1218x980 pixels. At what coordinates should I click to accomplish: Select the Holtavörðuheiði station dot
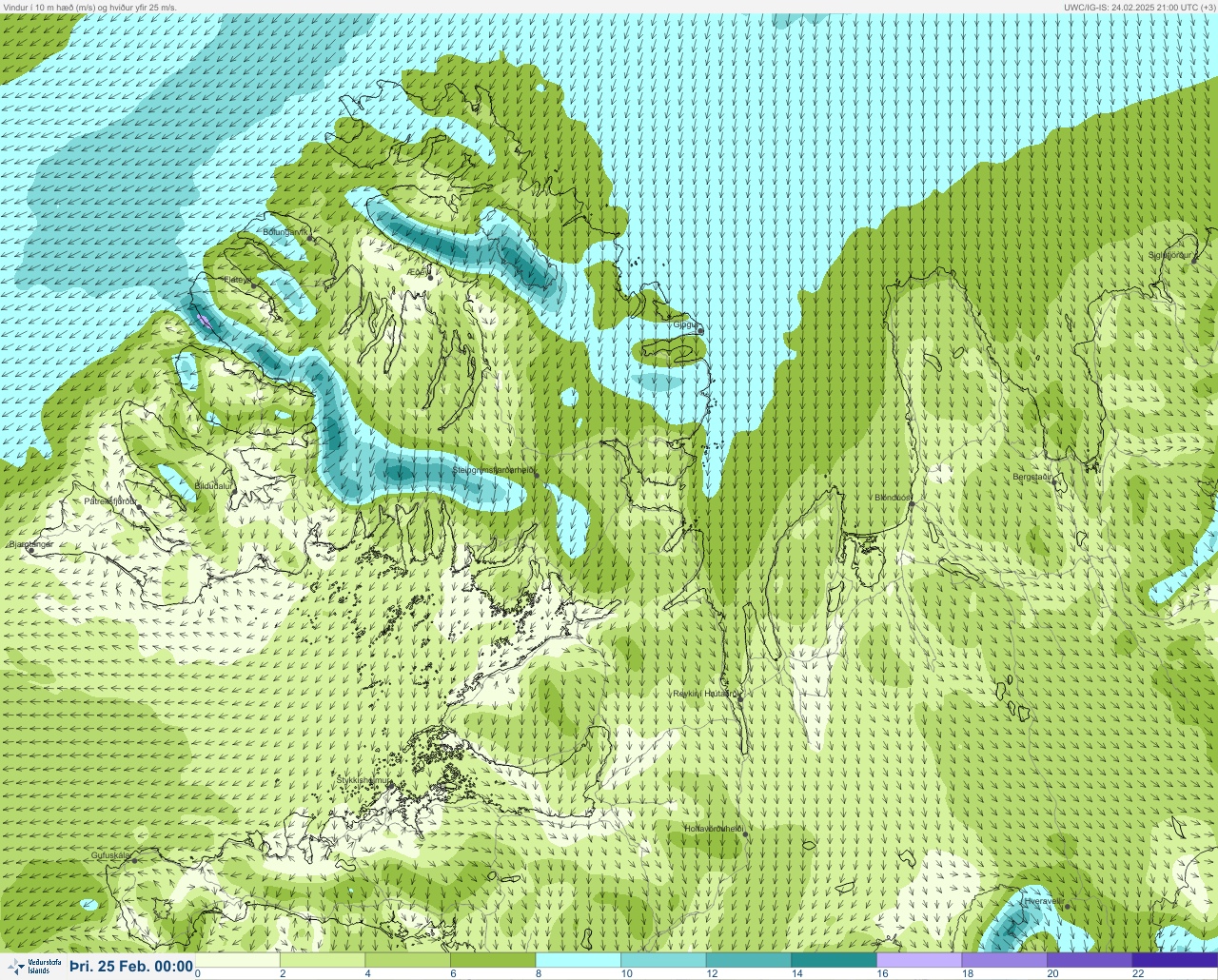746,834
